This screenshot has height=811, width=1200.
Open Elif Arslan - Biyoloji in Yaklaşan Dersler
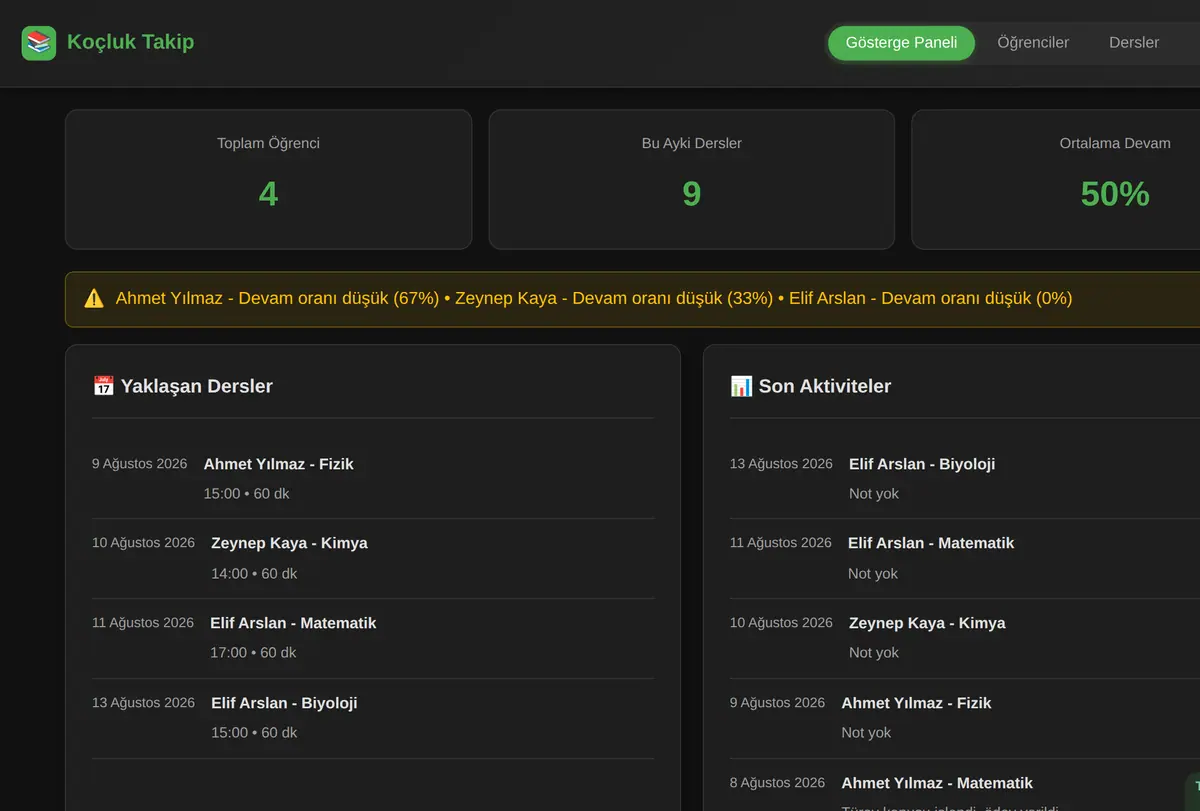click(x=284, y=703)
